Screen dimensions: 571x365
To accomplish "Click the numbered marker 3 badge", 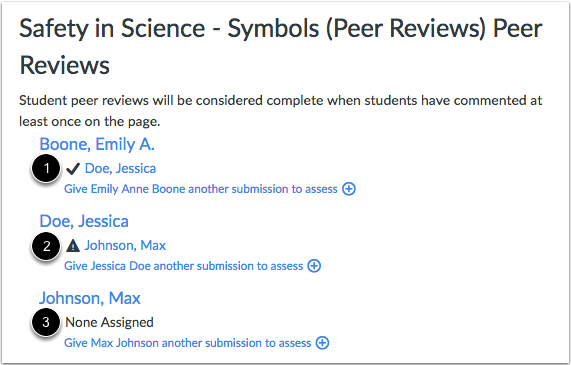I will (46, 322).
